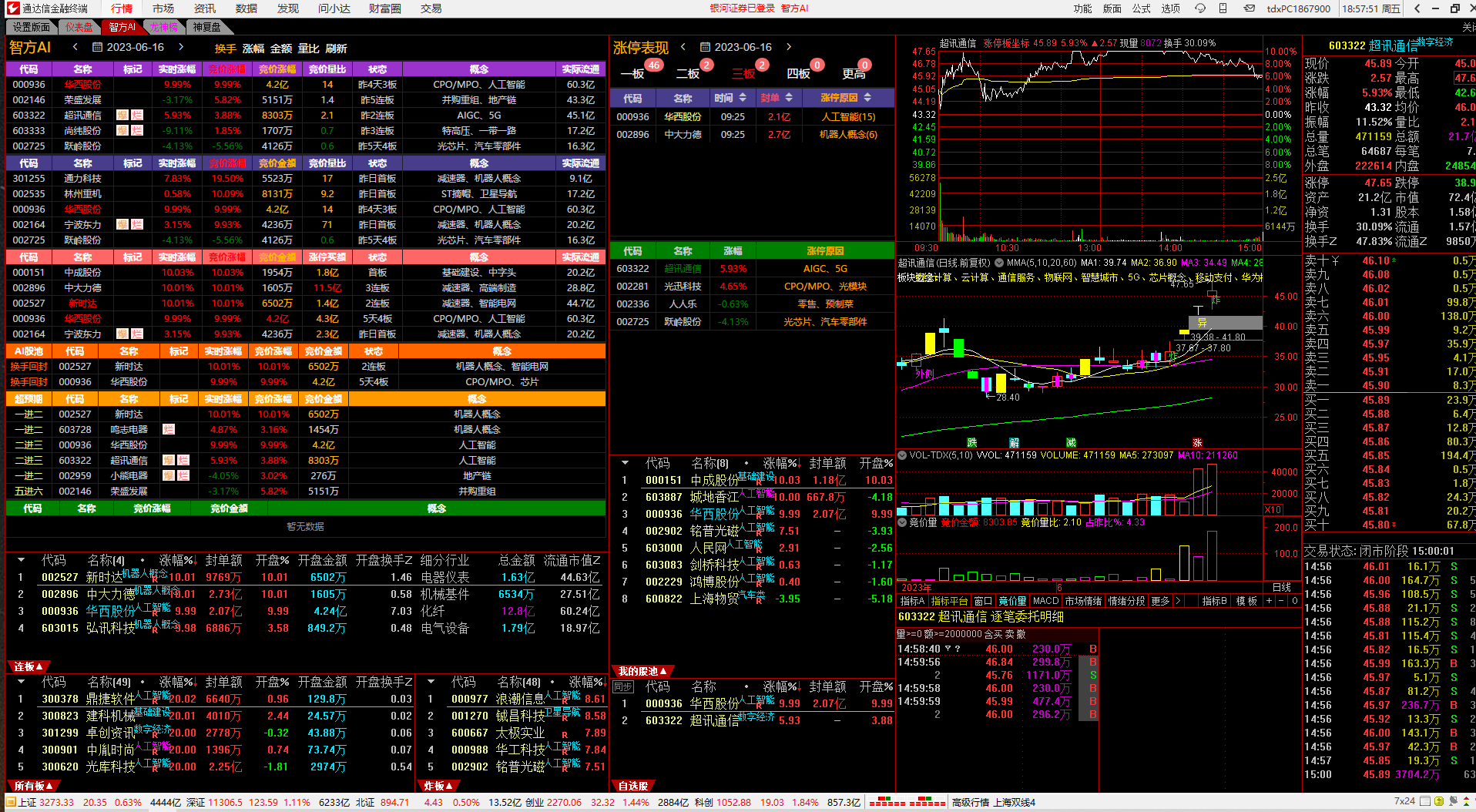Toggle 涨幅 sort option in 智方AI header
1476x812 pixels.
253,49
